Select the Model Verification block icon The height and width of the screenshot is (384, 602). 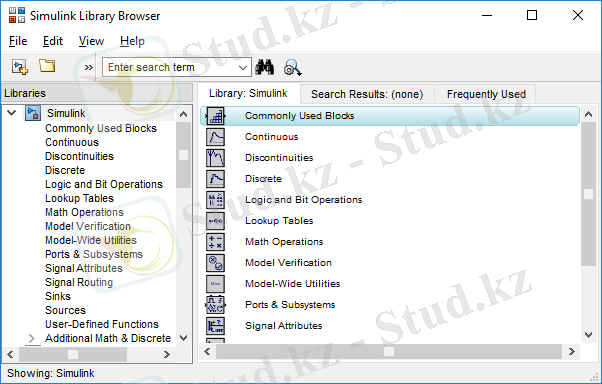[x=215, y=263]
